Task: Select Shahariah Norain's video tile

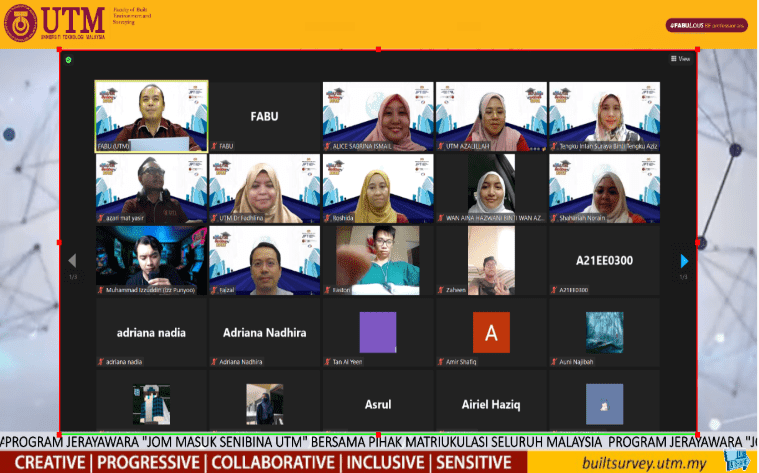Action: click(x=605, y=188)
